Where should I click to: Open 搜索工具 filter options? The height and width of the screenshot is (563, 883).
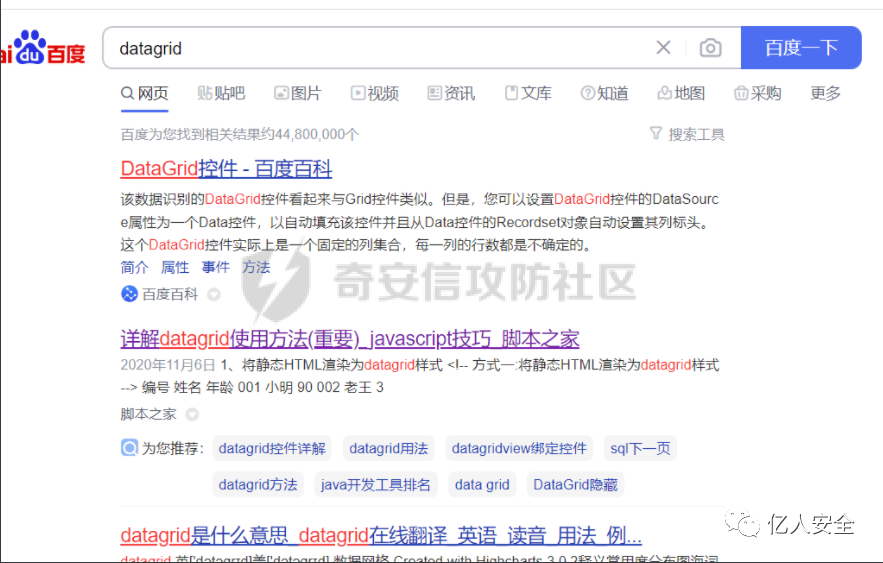point(687,134)
